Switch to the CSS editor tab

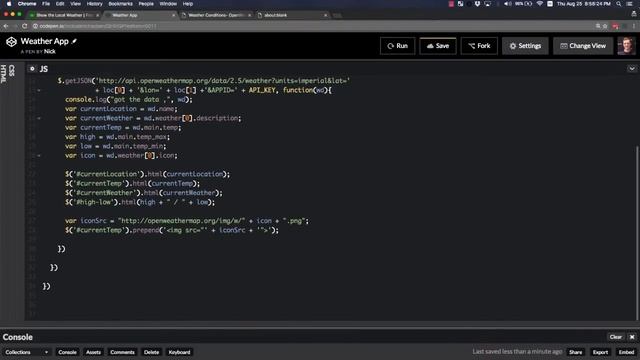pos(11,70)
